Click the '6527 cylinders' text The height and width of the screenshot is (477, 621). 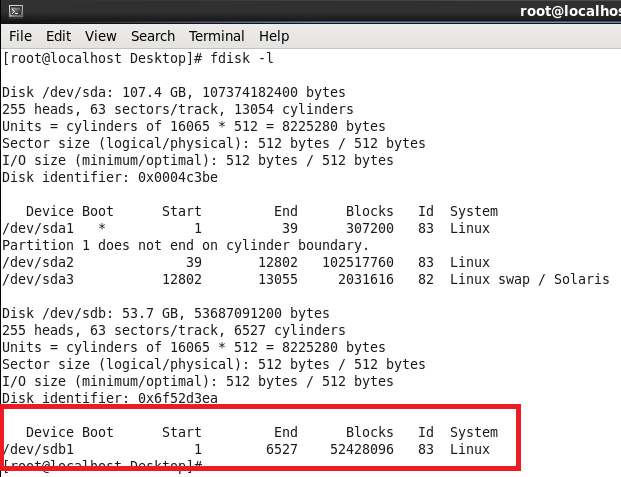tap(290, 330)
